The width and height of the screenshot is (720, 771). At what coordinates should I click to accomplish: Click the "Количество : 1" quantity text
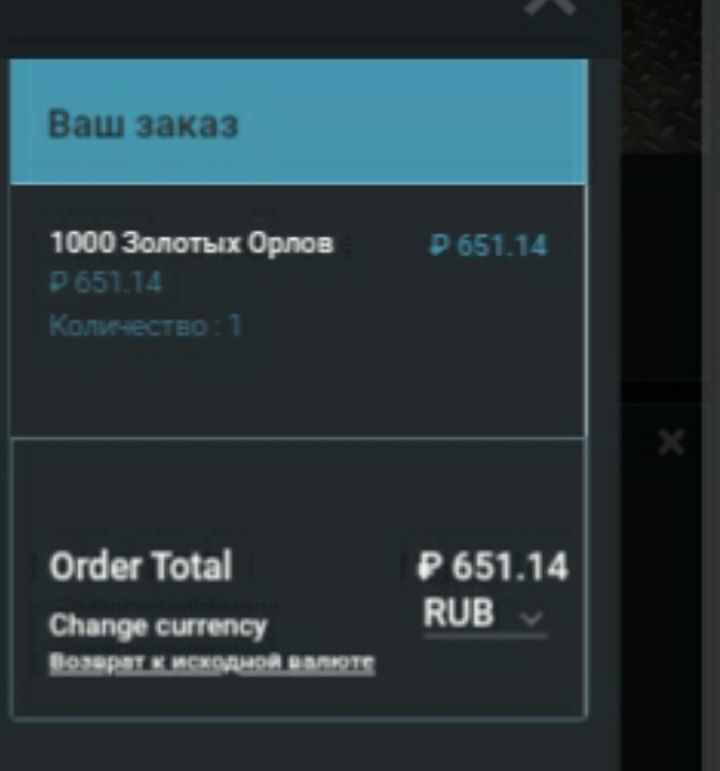pyautogui.click(x=146, y=326)
